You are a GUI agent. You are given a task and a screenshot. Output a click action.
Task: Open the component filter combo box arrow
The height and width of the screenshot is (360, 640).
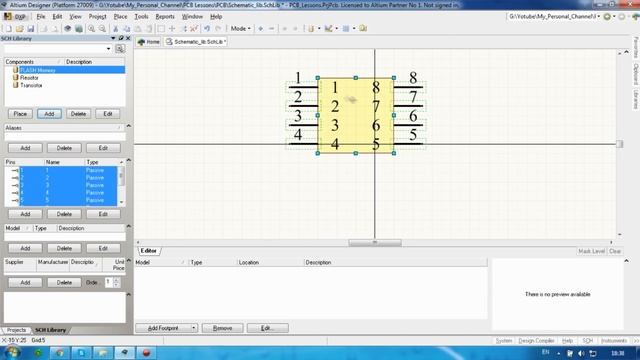click(x=109, y=49)
